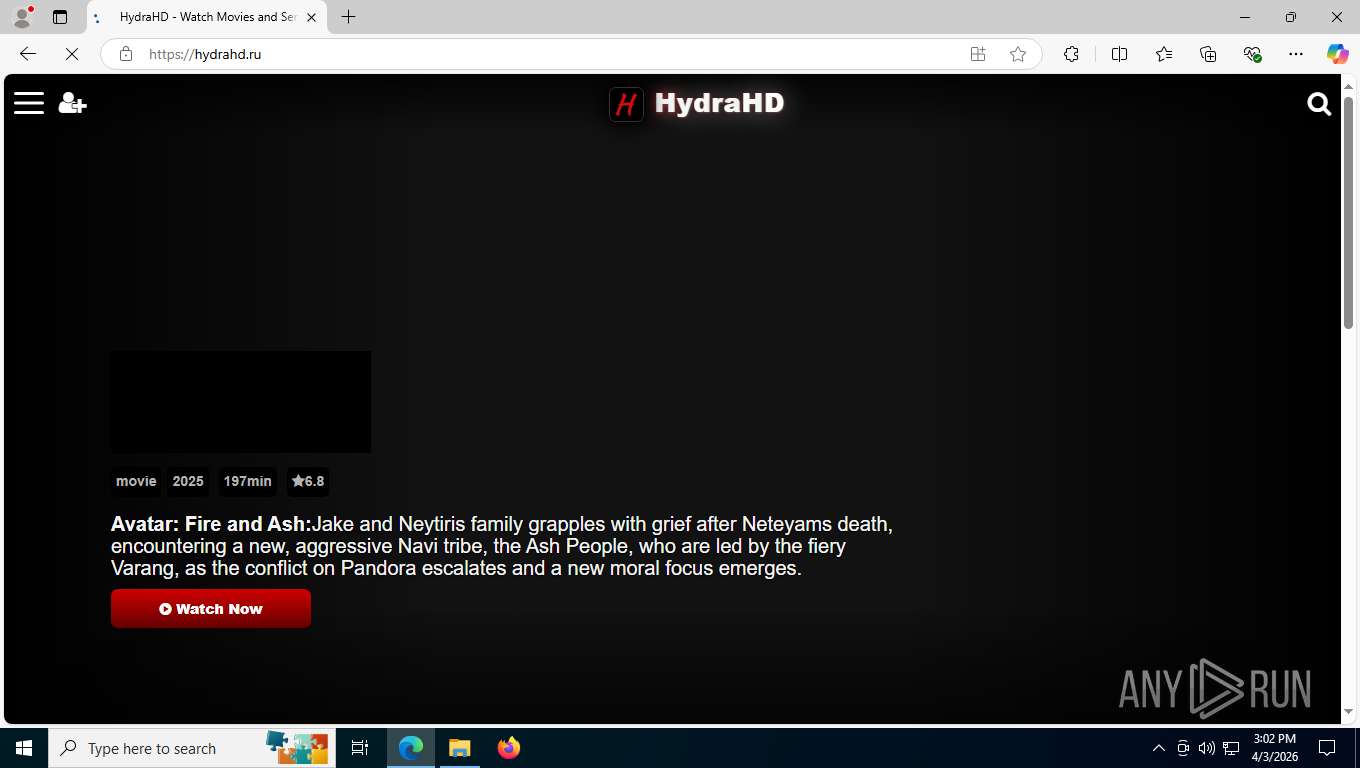Click the movie type tag
Viewport: 1360px width, 768px height.
pyautogui.click(x=136, y=481)
